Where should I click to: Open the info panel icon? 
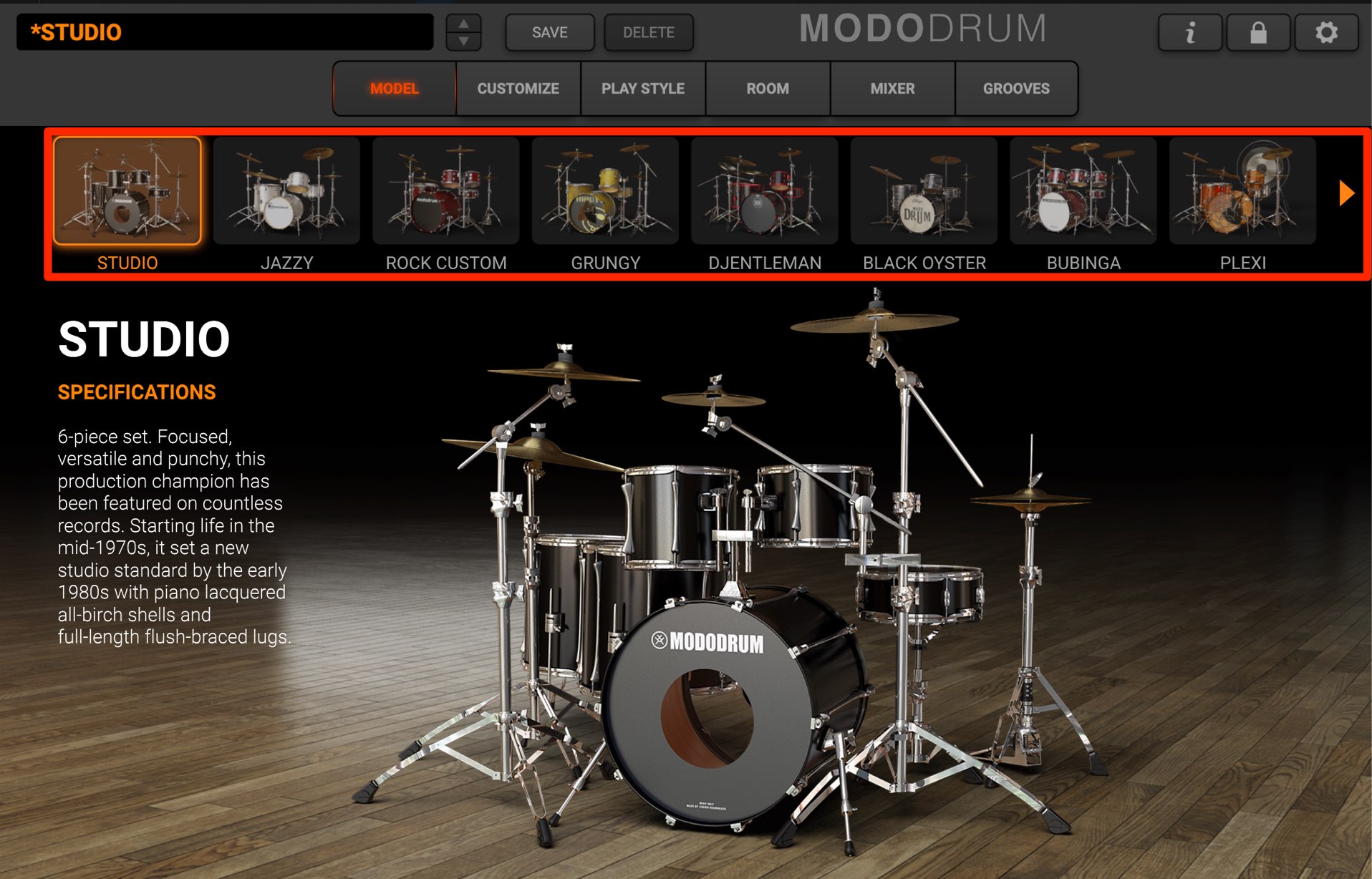1190,32
